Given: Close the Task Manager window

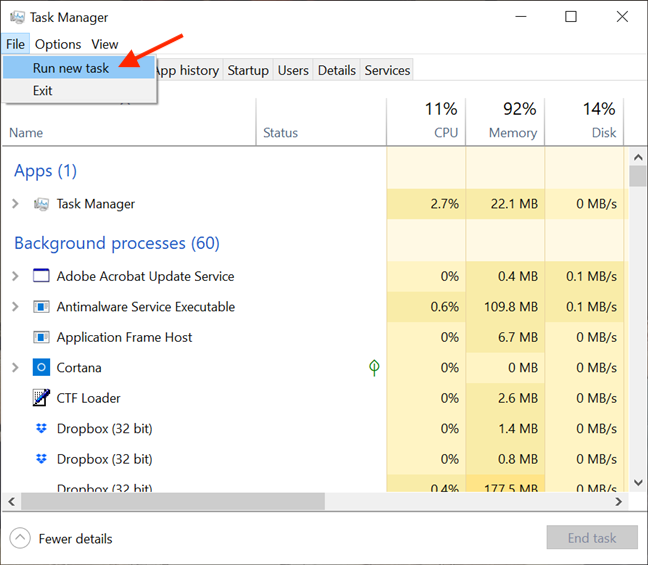Looking at the screenshot, I should tap(622, 17).
